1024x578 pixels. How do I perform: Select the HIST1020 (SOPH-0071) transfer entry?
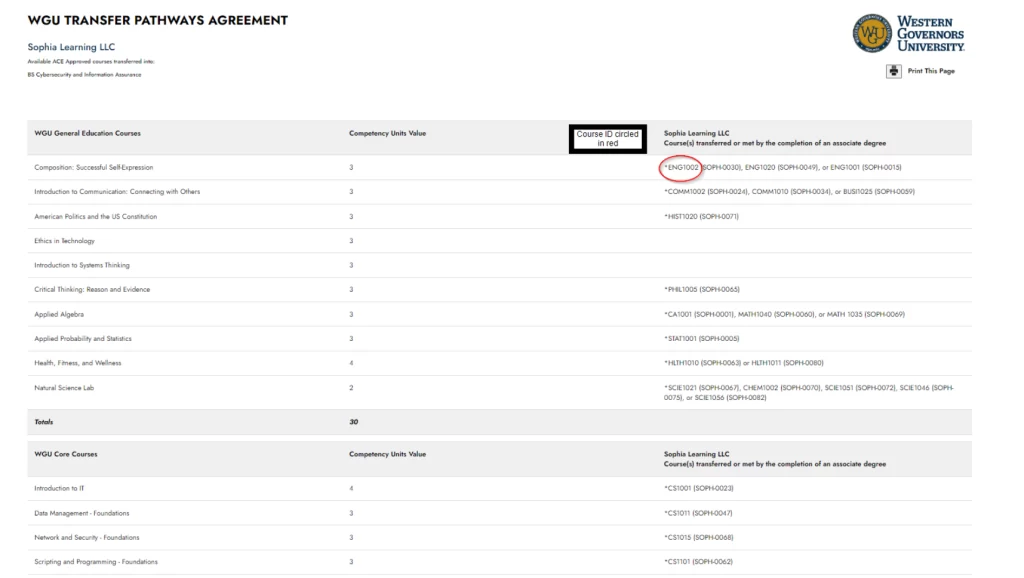[701, 216]
